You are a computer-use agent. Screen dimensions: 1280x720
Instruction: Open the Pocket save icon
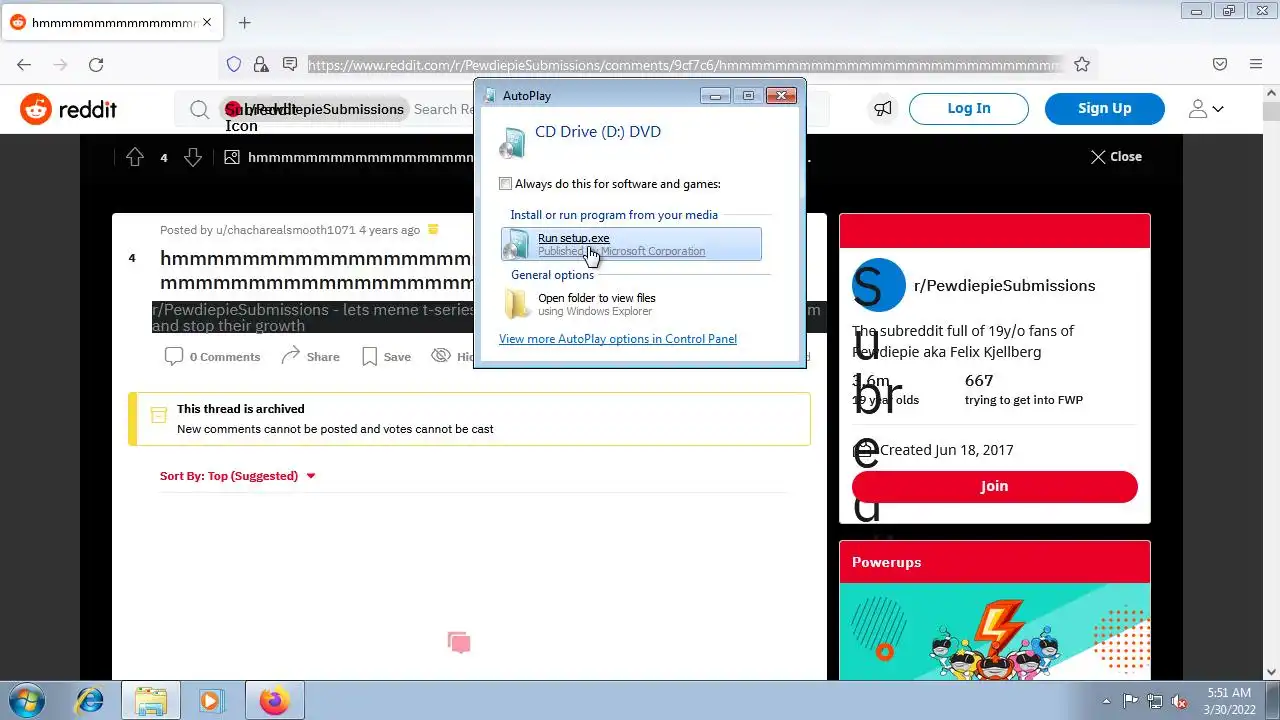coord(1220,64)
